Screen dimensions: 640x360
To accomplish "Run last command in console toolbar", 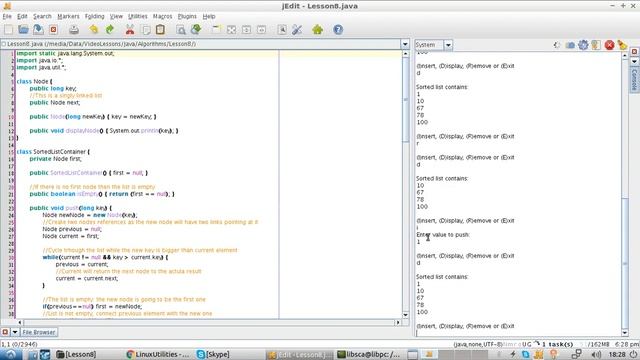I will click(557, 45).
